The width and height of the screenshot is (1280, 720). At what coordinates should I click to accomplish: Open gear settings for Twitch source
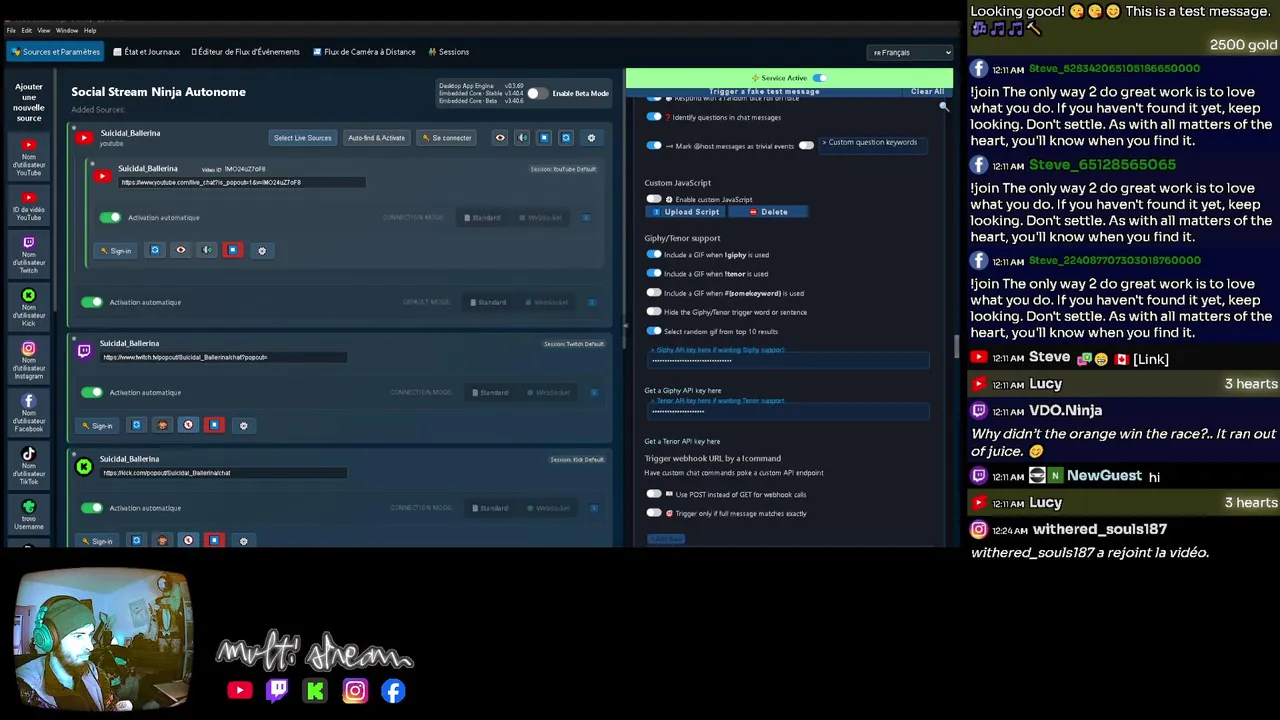(x=243, y=426)
